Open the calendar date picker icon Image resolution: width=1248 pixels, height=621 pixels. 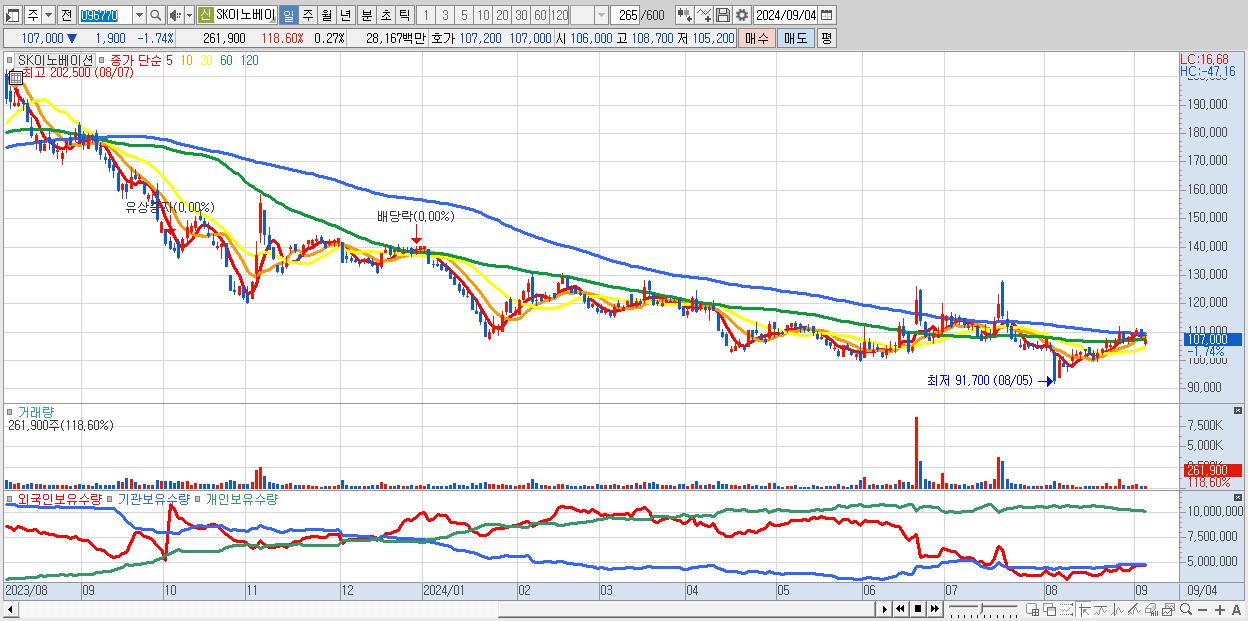tap(826, 15)
